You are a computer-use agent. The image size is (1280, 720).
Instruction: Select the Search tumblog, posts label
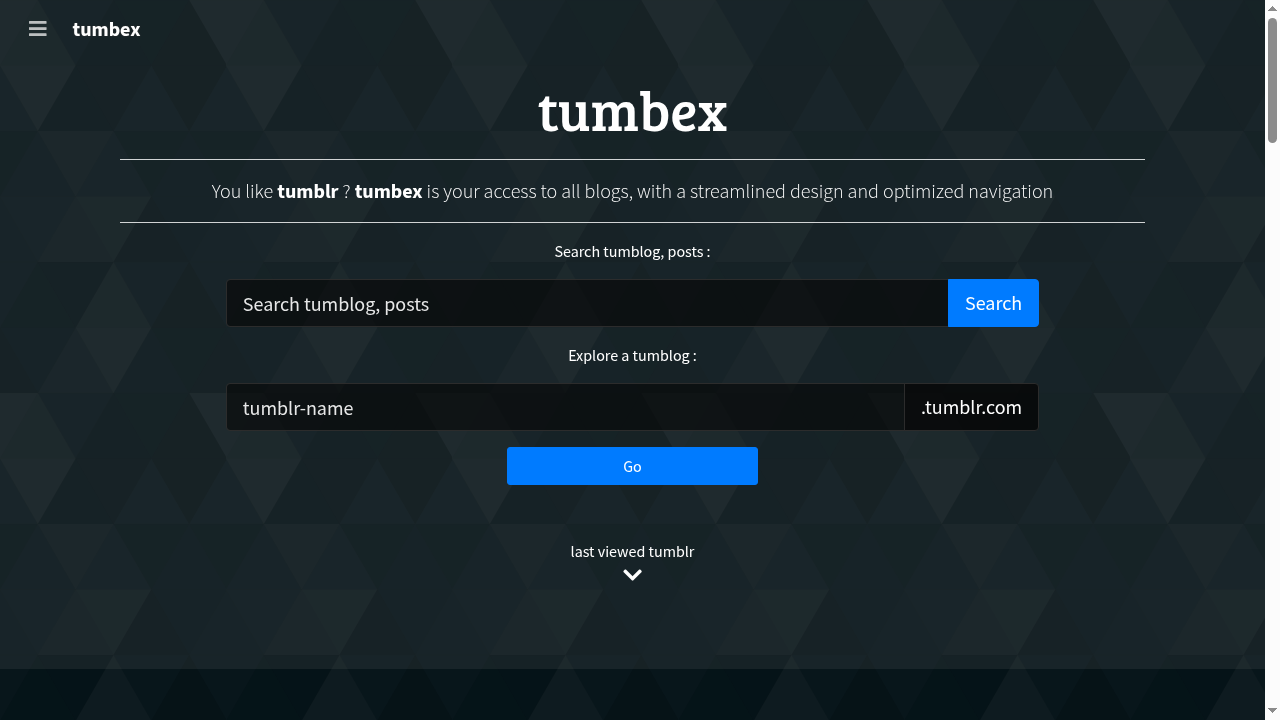[632, 251]
